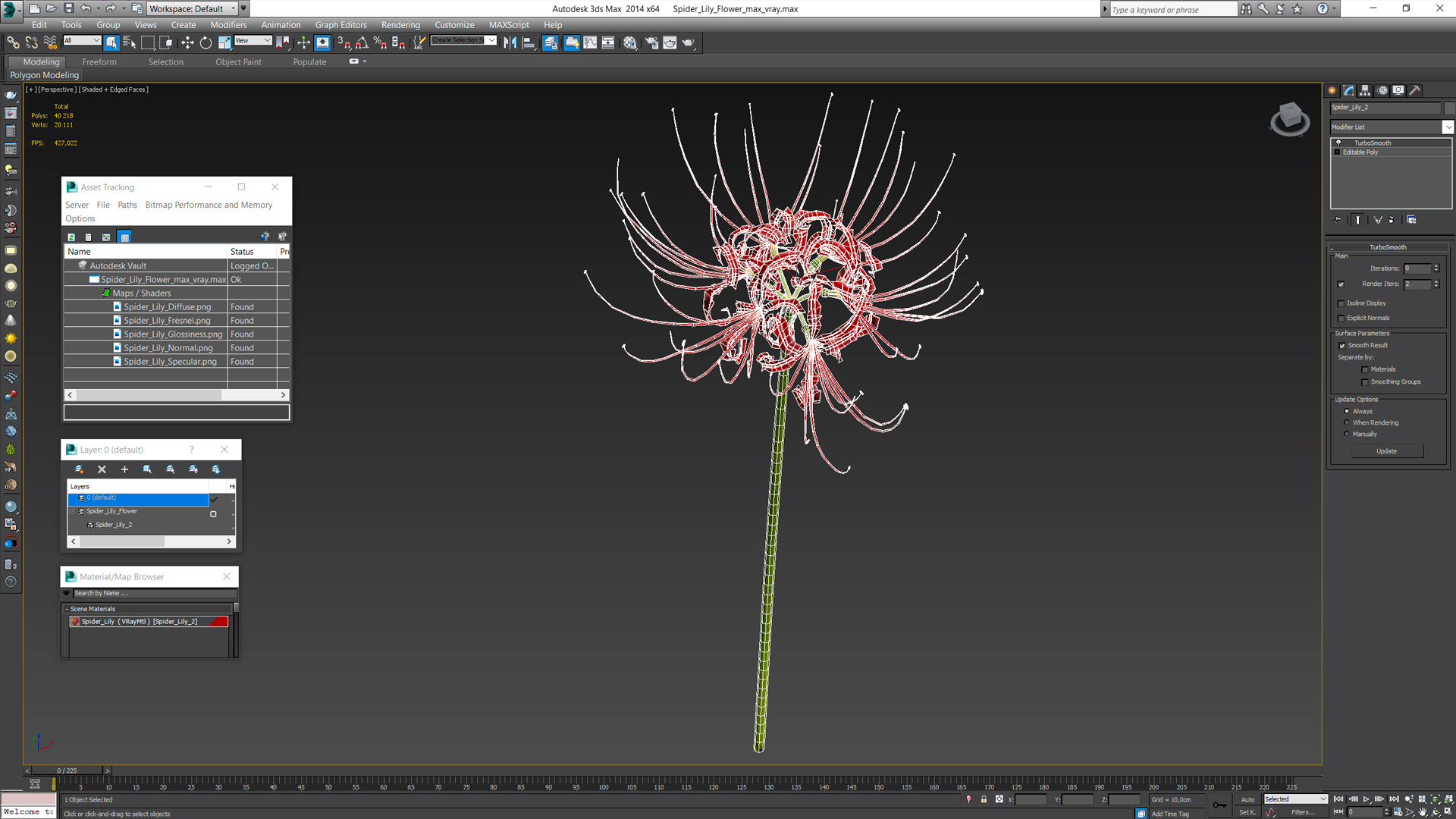Click the Render teapot icon
Viewport: 1456px width, 819px height.
[688, 43]
